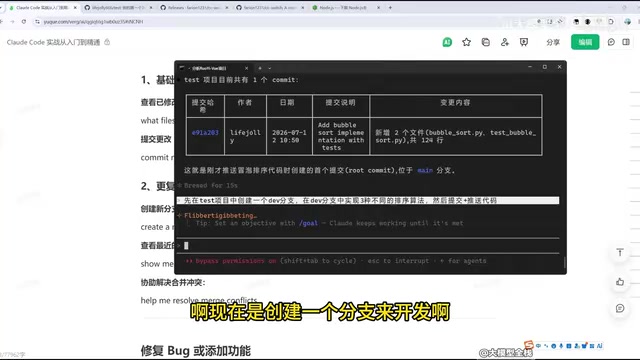The image size is (640, 360).
Task: Open the comments bubble icon in top toolbar
Action: (x=611, y=42)
